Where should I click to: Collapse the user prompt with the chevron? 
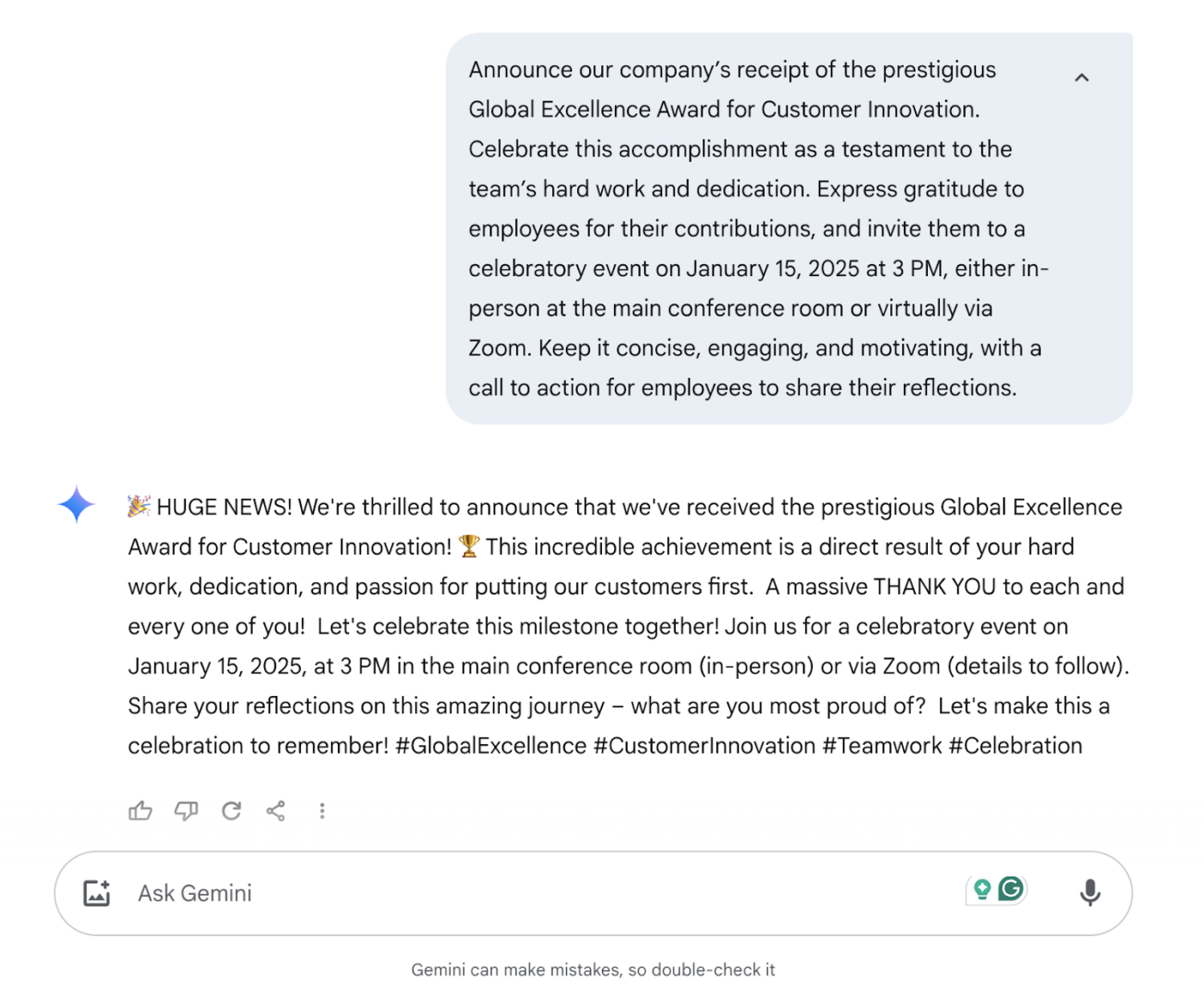tap(1082, 78)
